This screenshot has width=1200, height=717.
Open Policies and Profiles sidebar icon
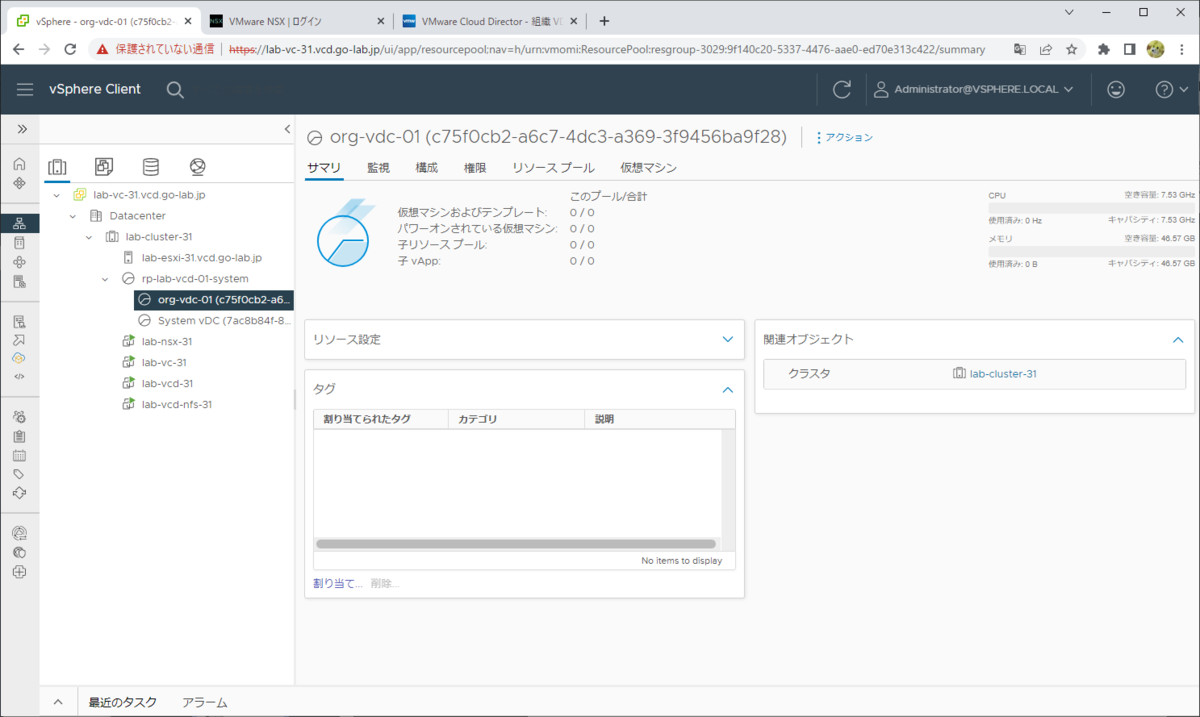tap(19, 321)
